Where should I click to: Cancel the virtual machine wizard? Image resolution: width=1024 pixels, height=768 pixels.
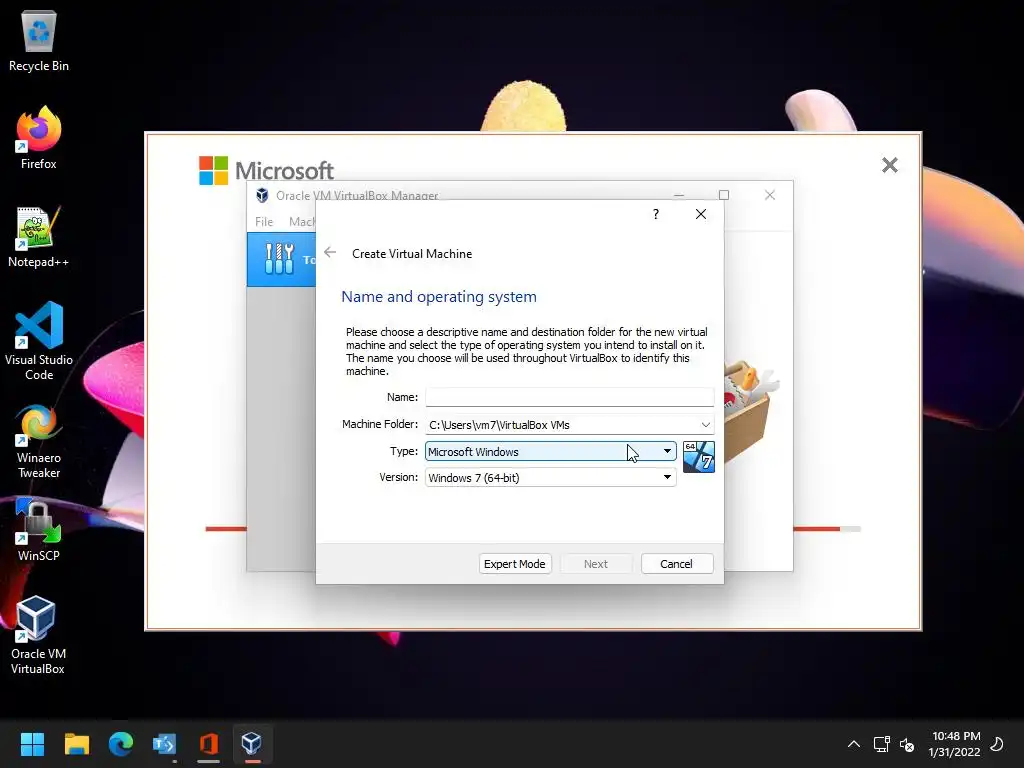pos(677,564)
